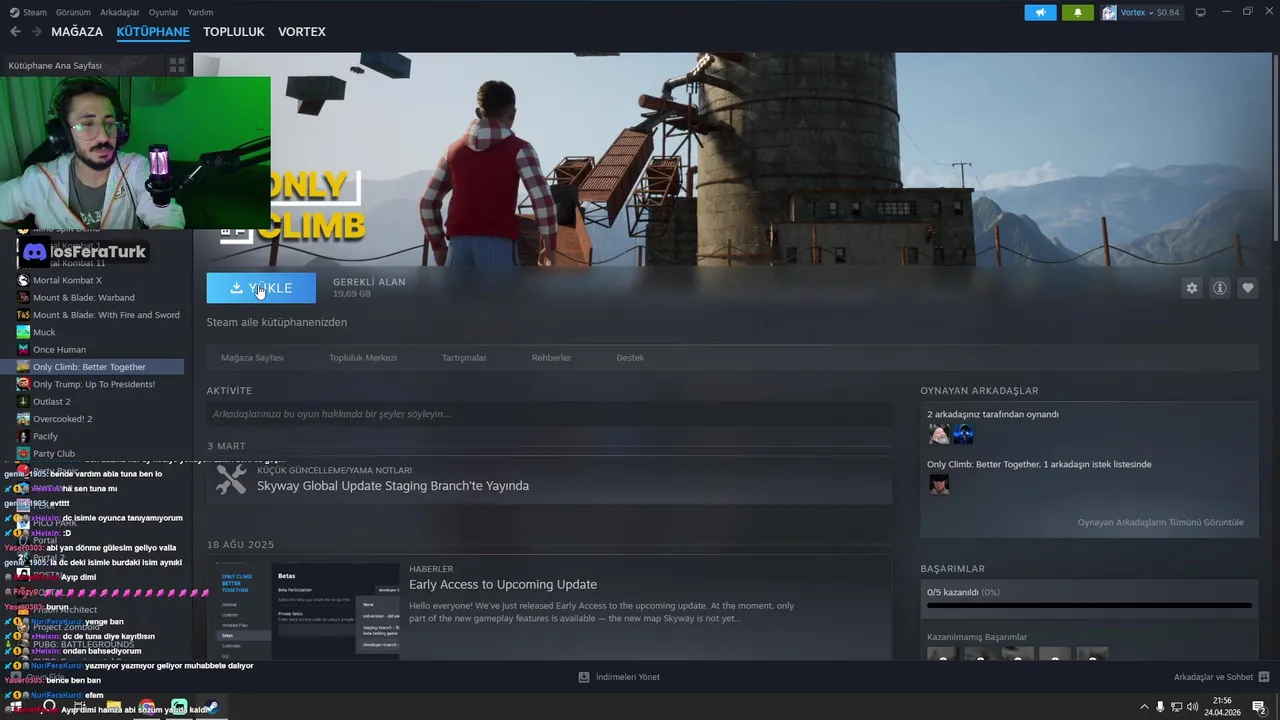Screen dimensions: 1280x720
Task: Open the Mağaza Sayfası link
Action: click(x=252, y=357)
